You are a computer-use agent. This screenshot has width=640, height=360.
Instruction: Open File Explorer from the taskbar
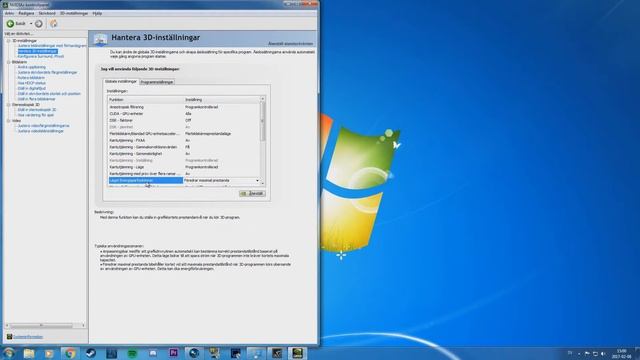29,353
